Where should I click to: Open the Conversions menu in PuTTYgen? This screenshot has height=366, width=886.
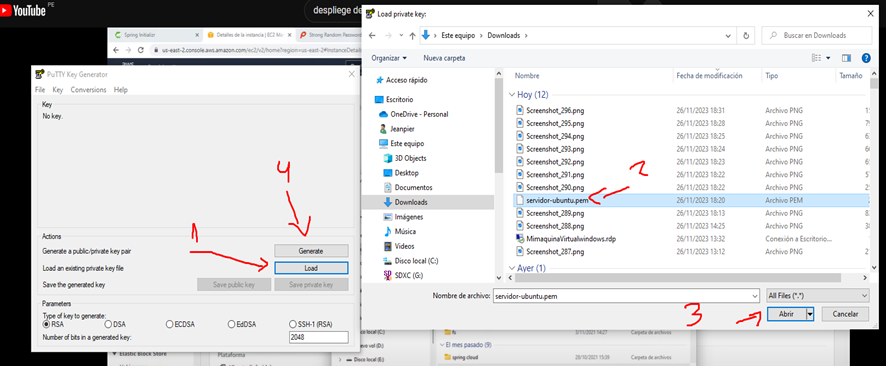[x=88, y=90]
